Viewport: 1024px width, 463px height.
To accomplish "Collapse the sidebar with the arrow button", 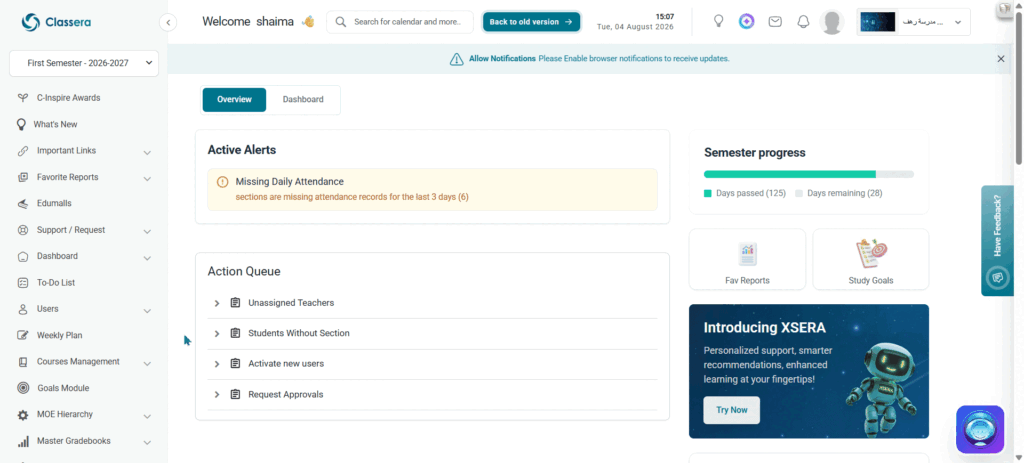I will pos(168,22).
